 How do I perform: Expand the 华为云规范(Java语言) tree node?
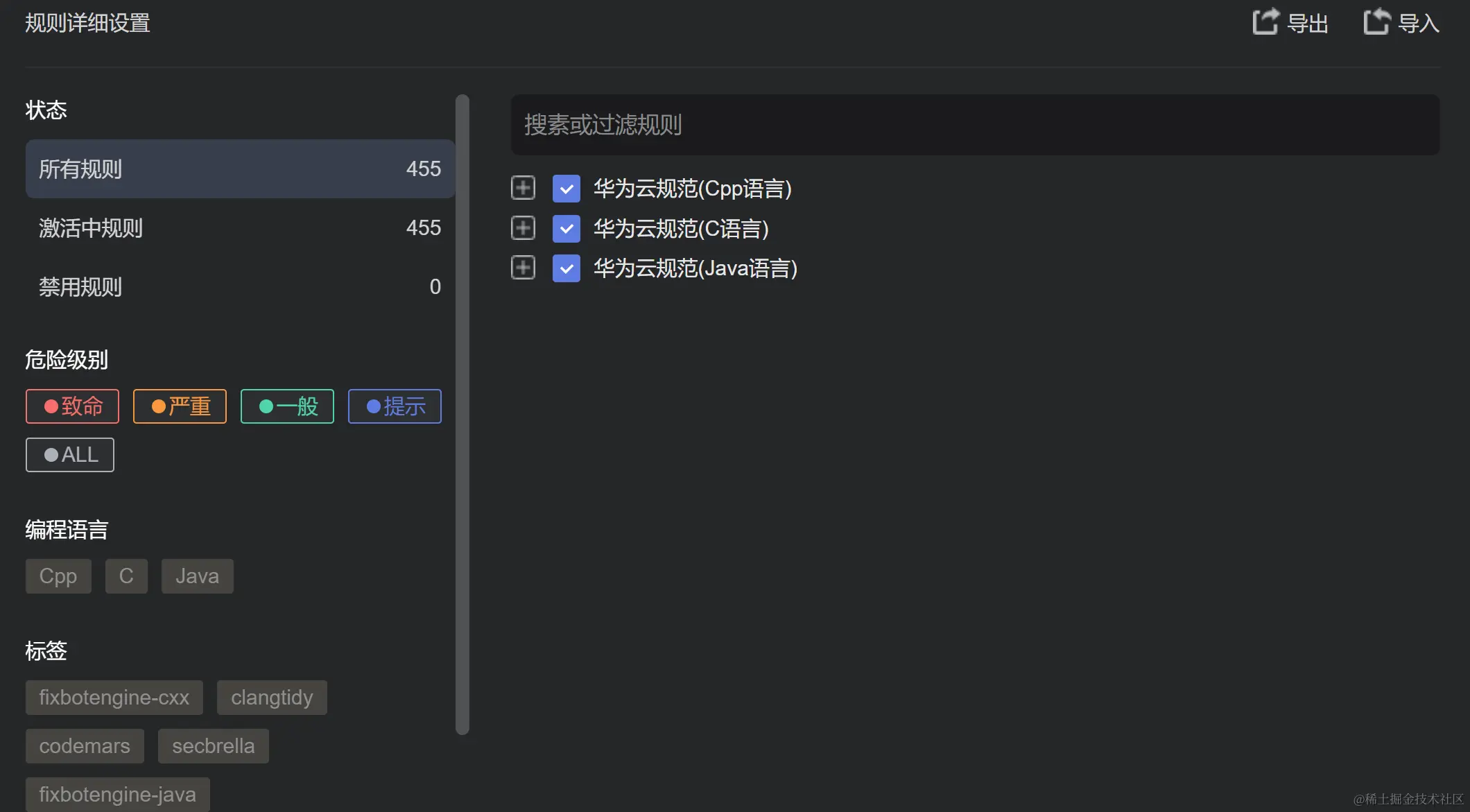click(524, 268)
